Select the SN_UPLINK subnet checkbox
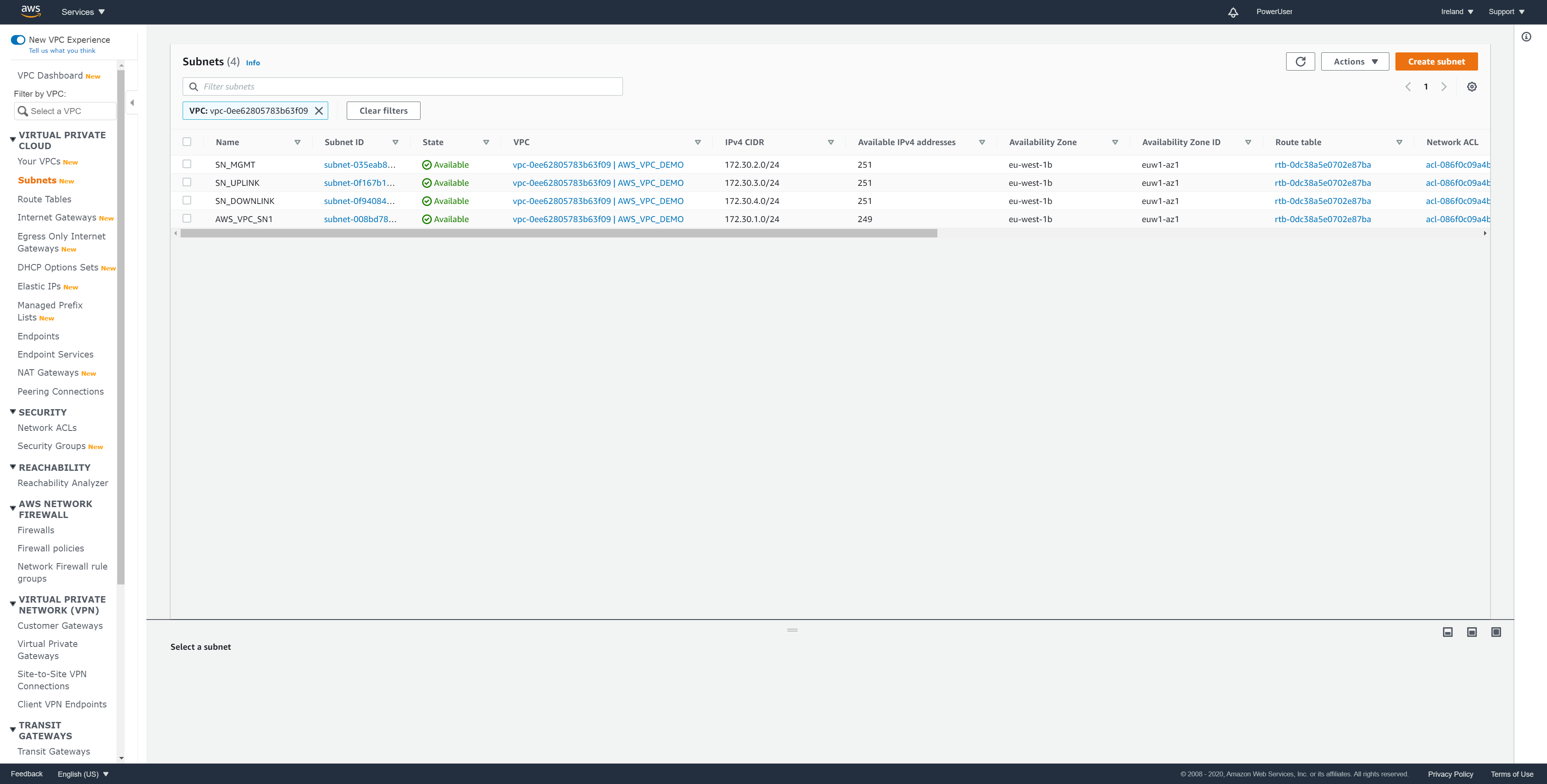Screen dimensions: 1547x784 pos(187,182)
